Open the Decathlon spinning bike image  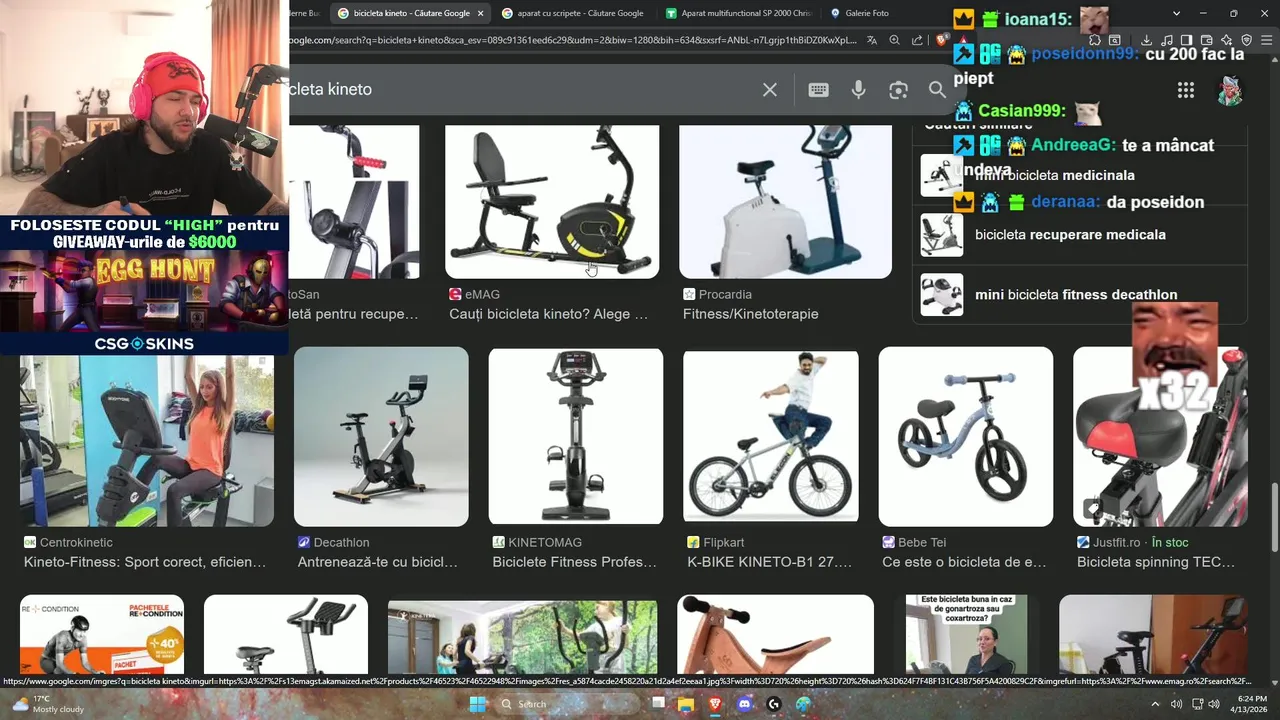point(381,436)
